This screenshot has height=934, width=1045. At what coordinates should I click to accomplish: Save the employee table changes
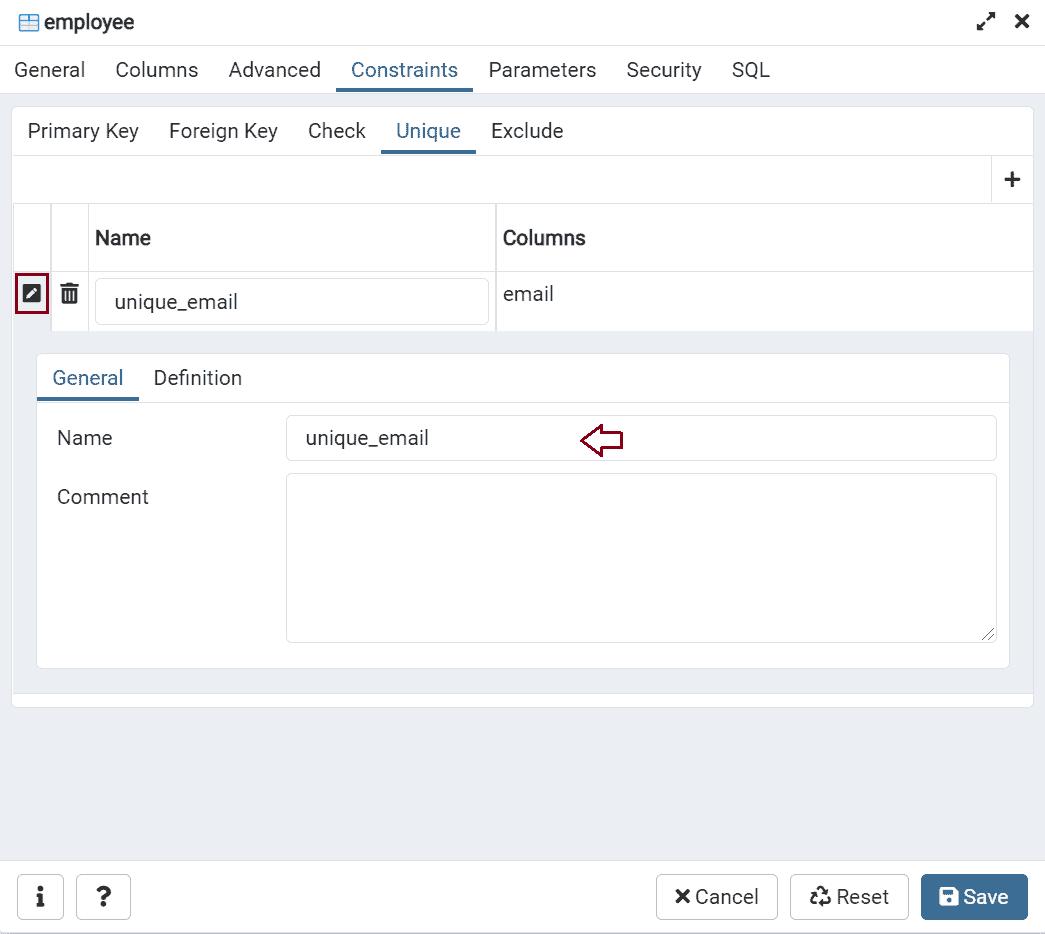coord(973,897)
